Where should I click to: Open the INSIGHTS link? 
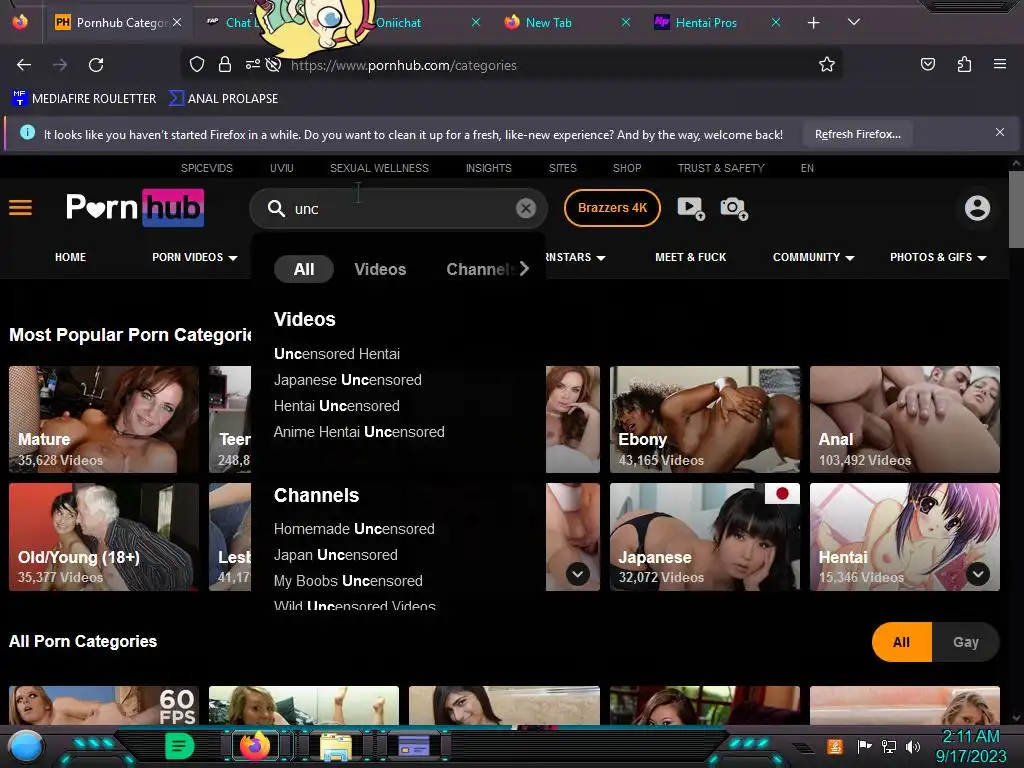[x=488, y=168]
